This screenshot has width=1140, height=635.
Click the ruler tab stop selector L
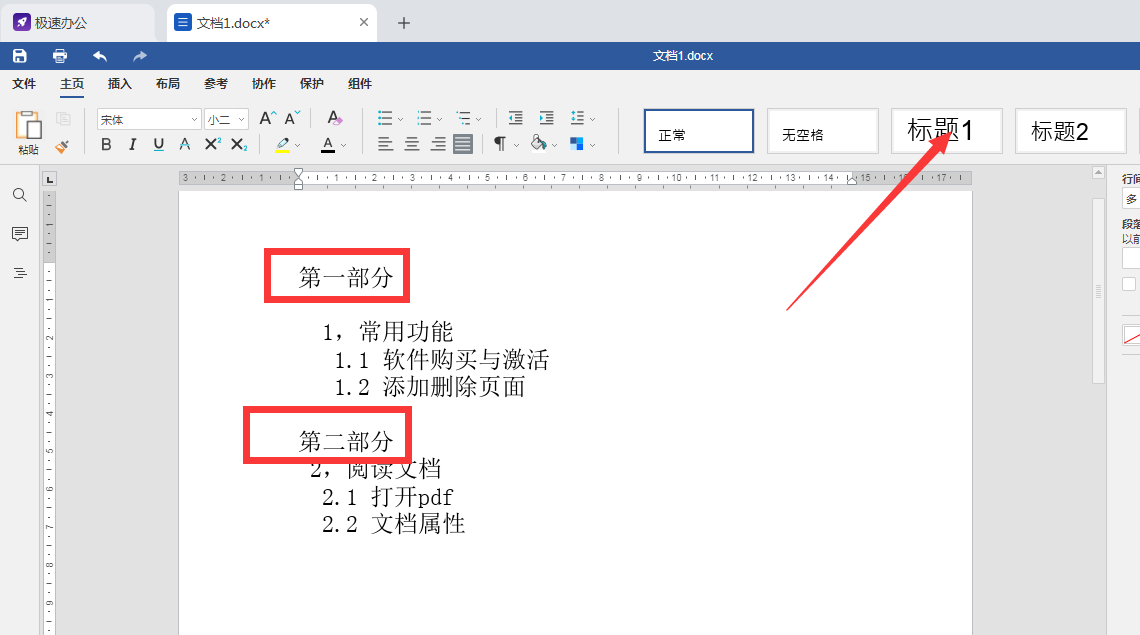click(49, 179)
